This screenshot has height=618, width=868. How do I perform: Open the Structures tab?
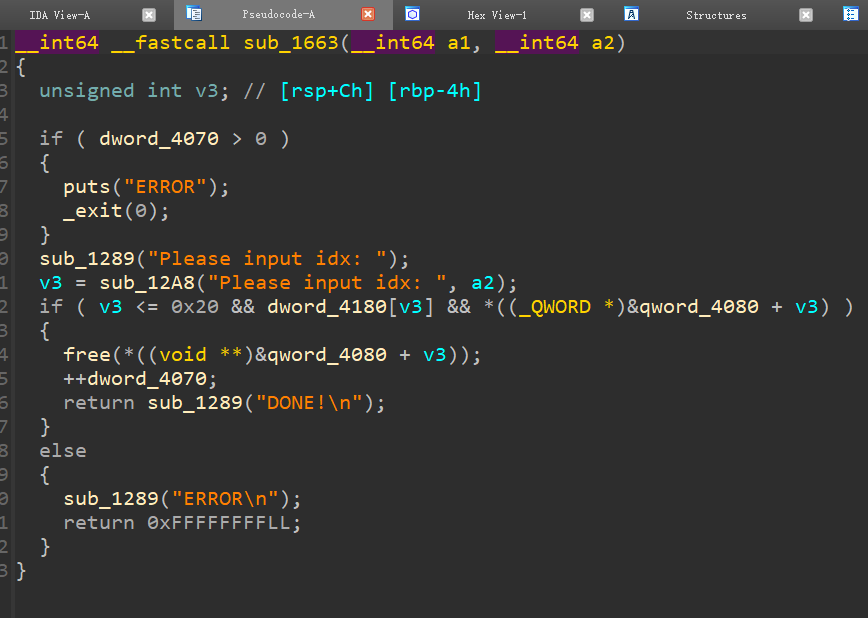[x=716, y=15]
